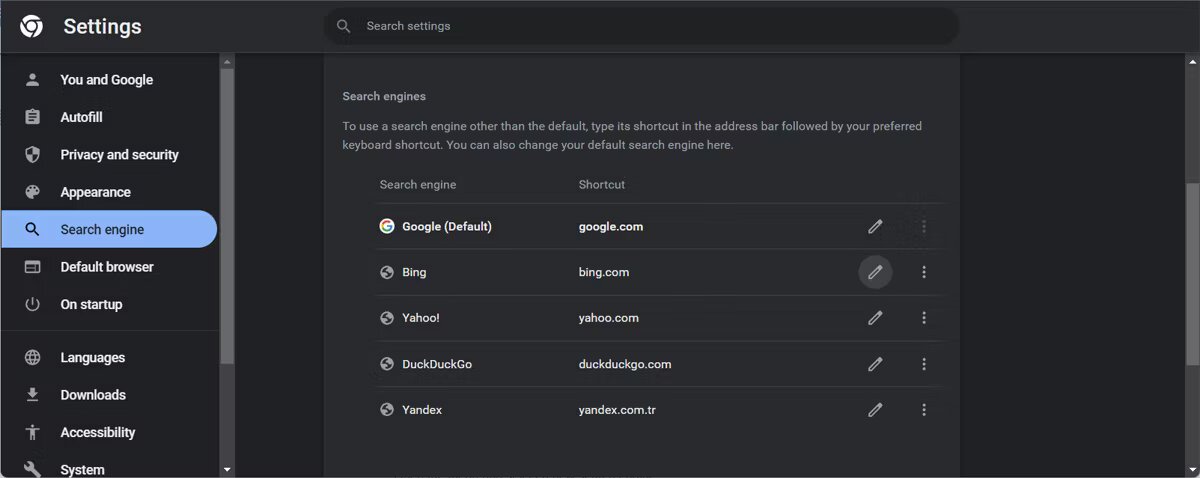1200x478 pixels.
Task: Click the Search engine column header
Action: coord(418,185)
